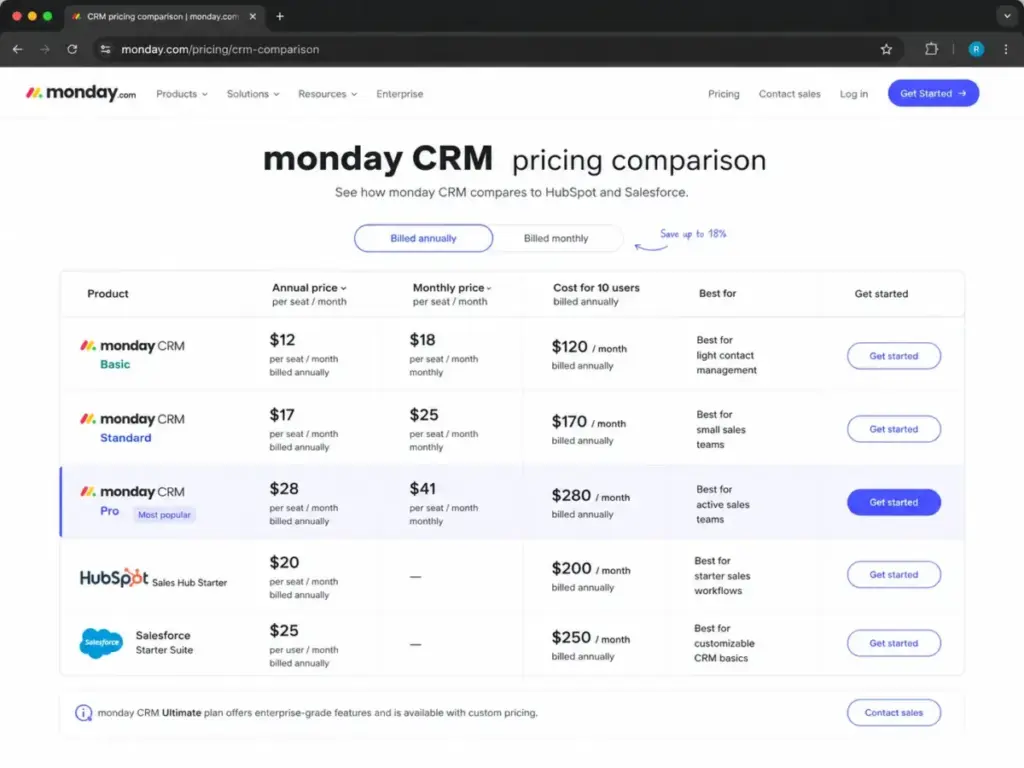Click the Basic plan label

point(115,364)
